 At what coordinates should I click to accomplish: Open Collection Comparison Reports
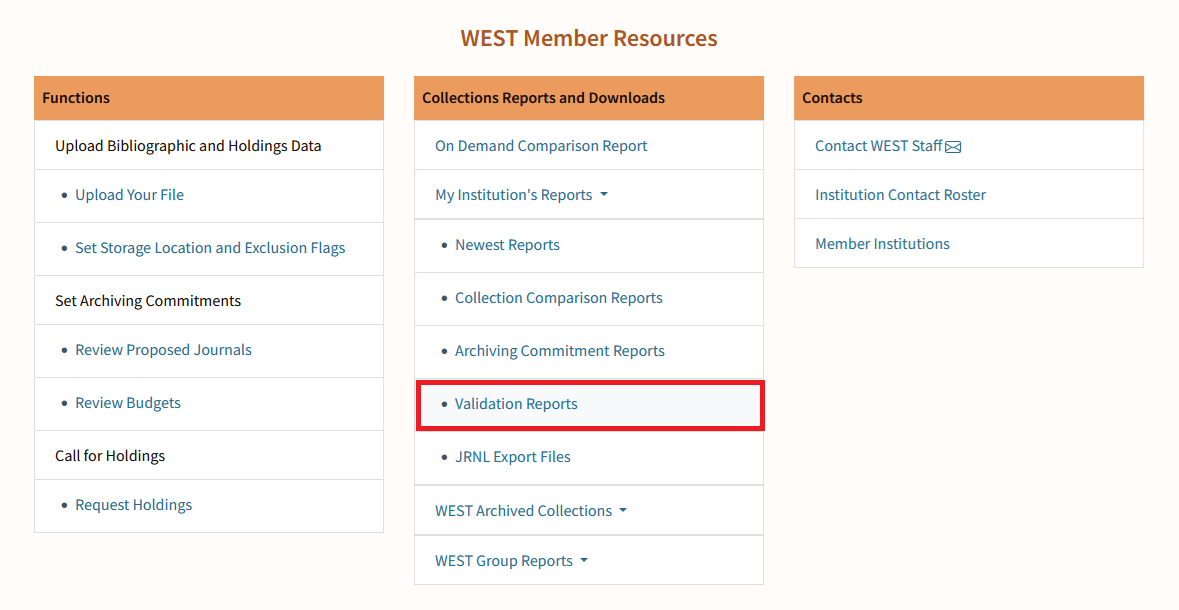click(x=559, y=298)
